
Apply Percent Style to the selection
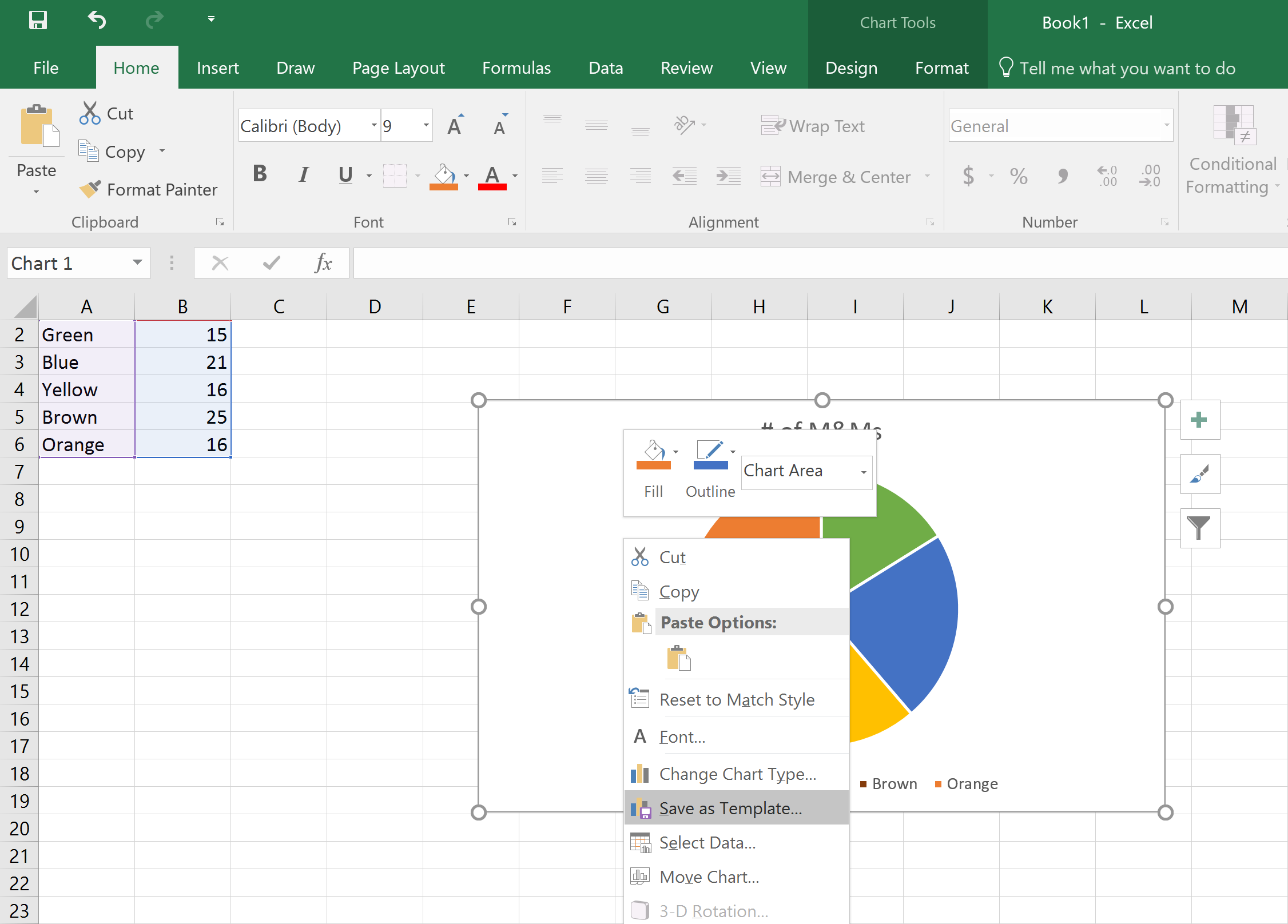(1019, 177)
